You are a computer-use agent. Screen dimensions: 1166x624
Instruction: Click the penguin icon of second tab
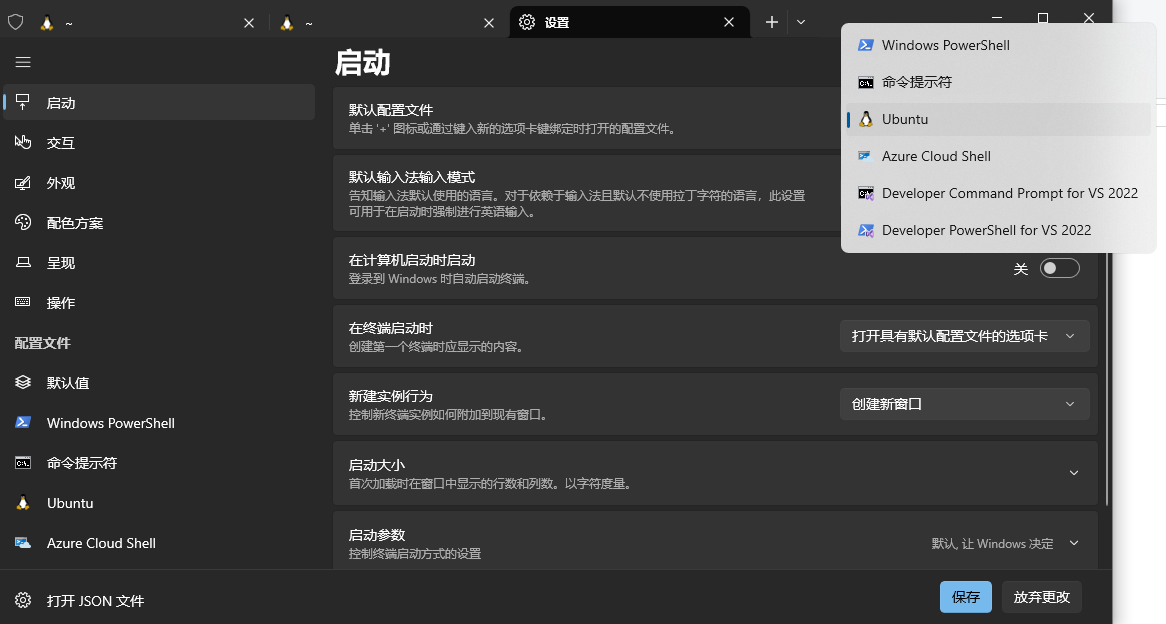[287, 23]
